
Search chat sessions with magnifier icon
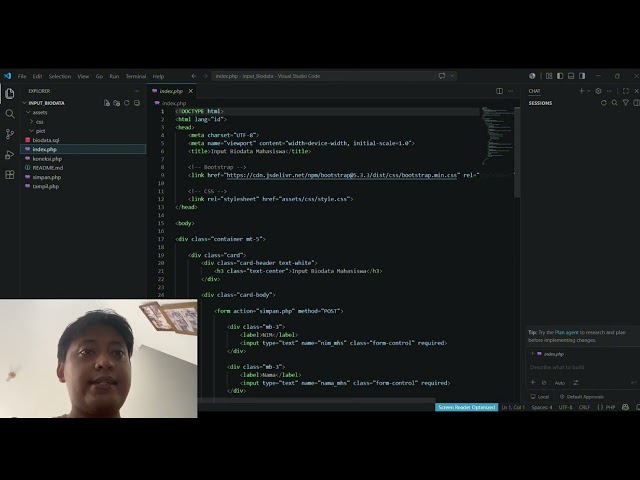click(x=615, y=103)
